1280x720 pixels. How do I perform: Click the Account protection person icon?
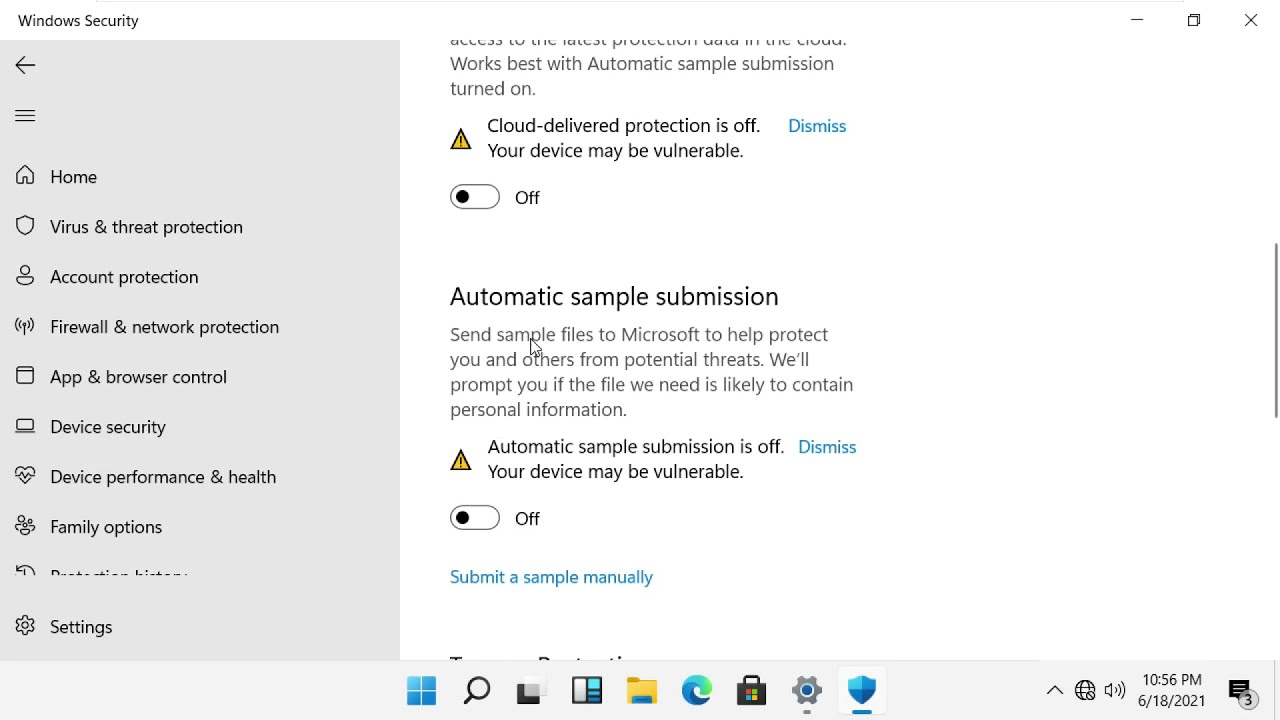point(25,276)
